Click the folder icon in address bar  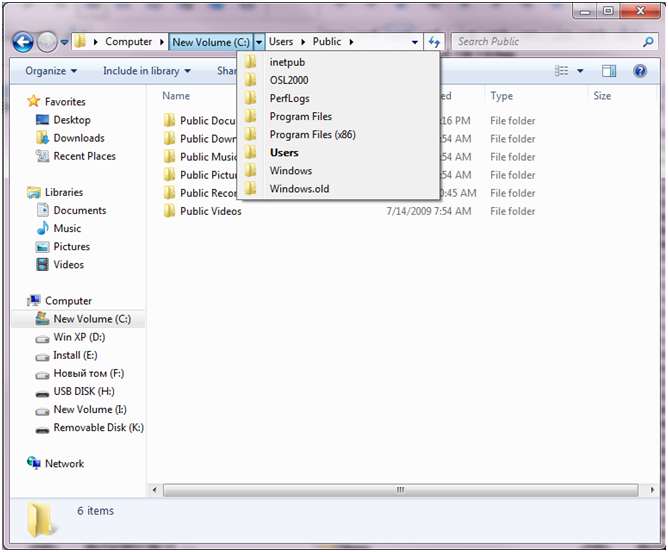coord(80,41)
